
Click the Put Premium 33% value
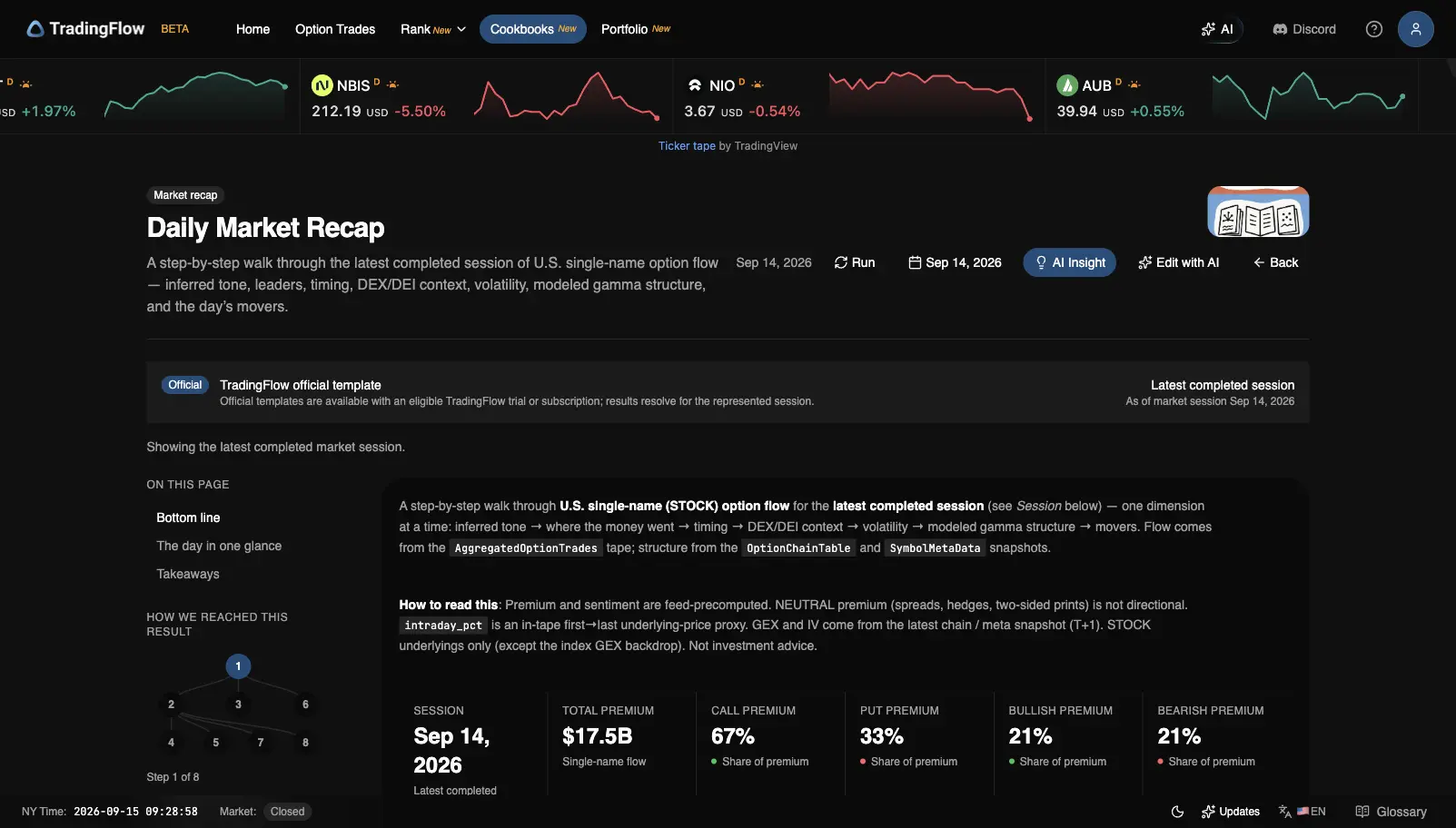click(x=882, y=736)
